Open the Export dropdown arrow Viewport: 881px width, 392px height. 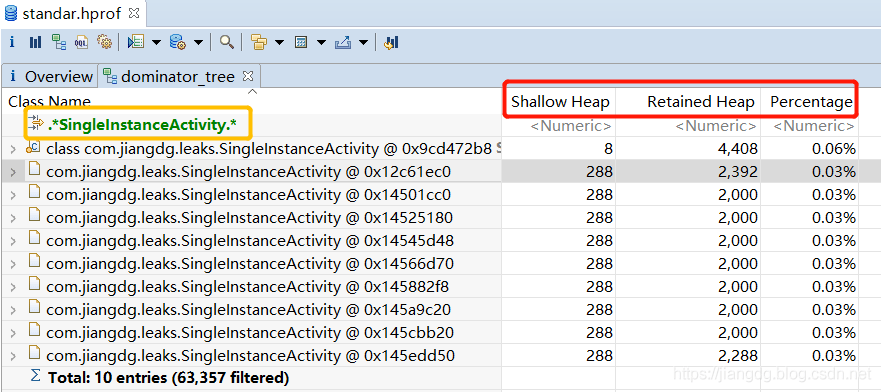point(363,43)
